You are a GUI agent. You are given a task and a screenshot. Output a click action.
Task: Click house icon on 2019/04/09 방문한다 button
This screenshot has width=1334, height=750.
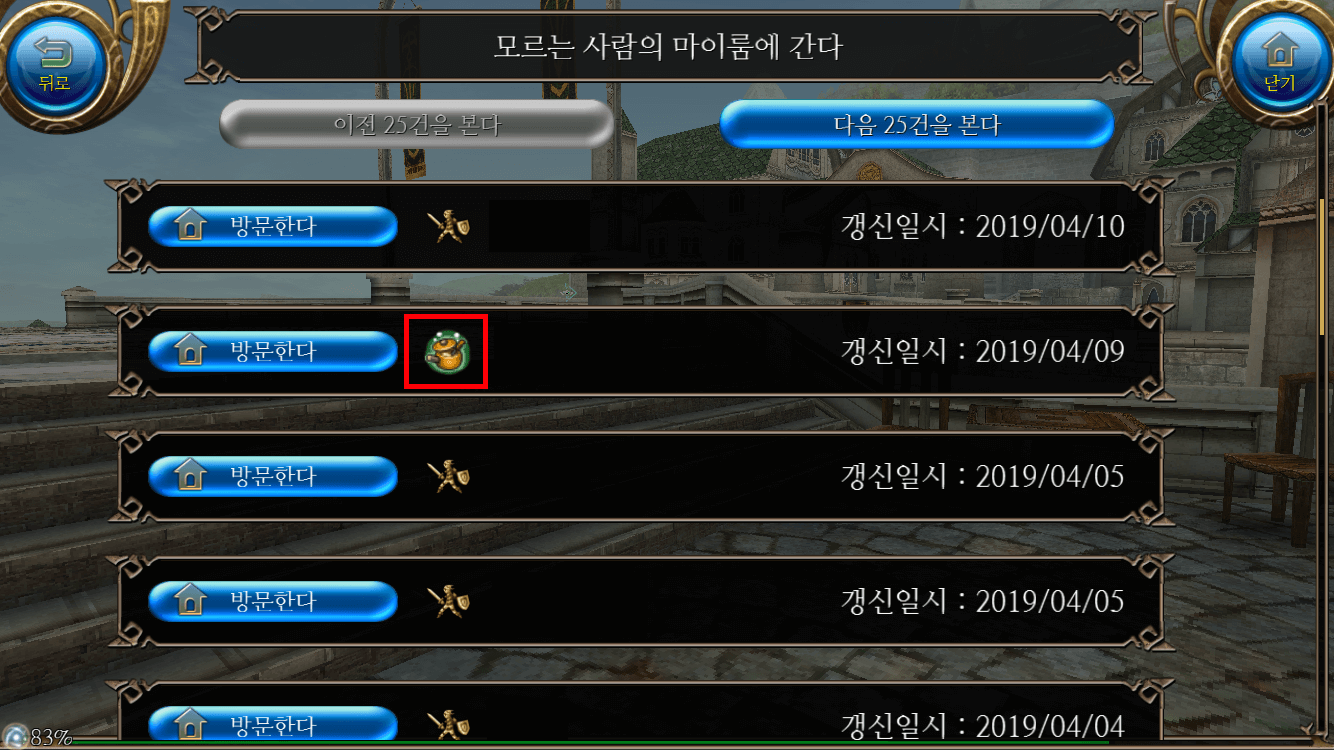pyautogui.click(x=190, y=351)
